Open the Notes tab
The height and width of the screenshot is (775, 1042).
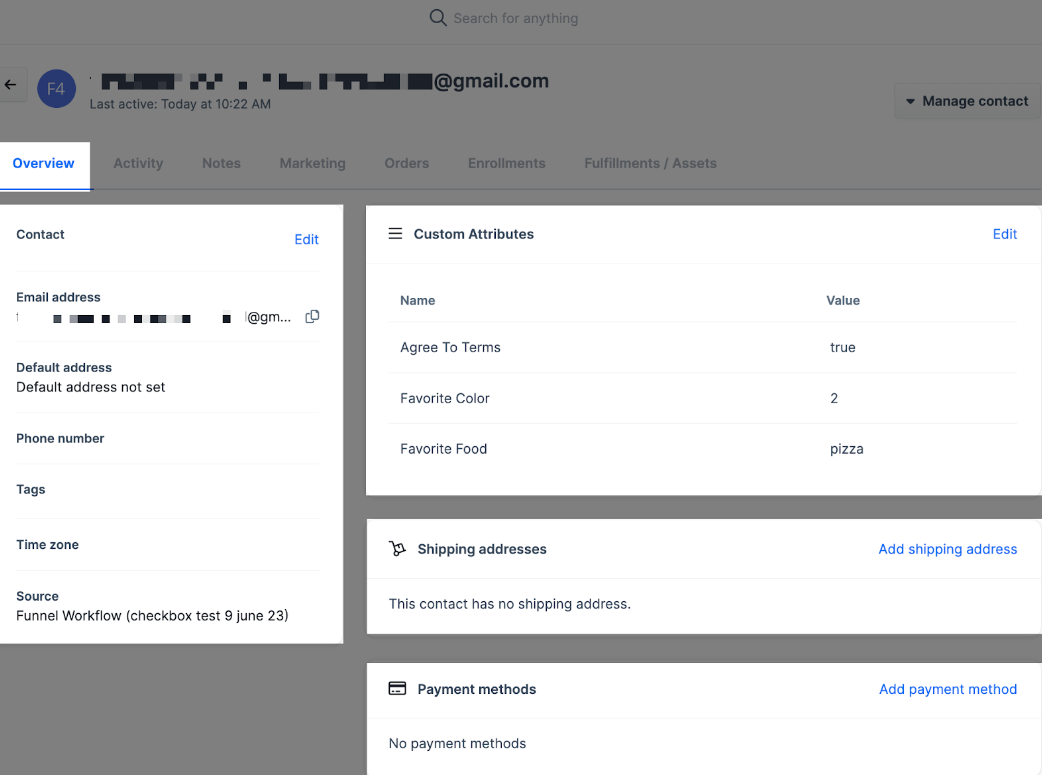[x=221, y=164]
